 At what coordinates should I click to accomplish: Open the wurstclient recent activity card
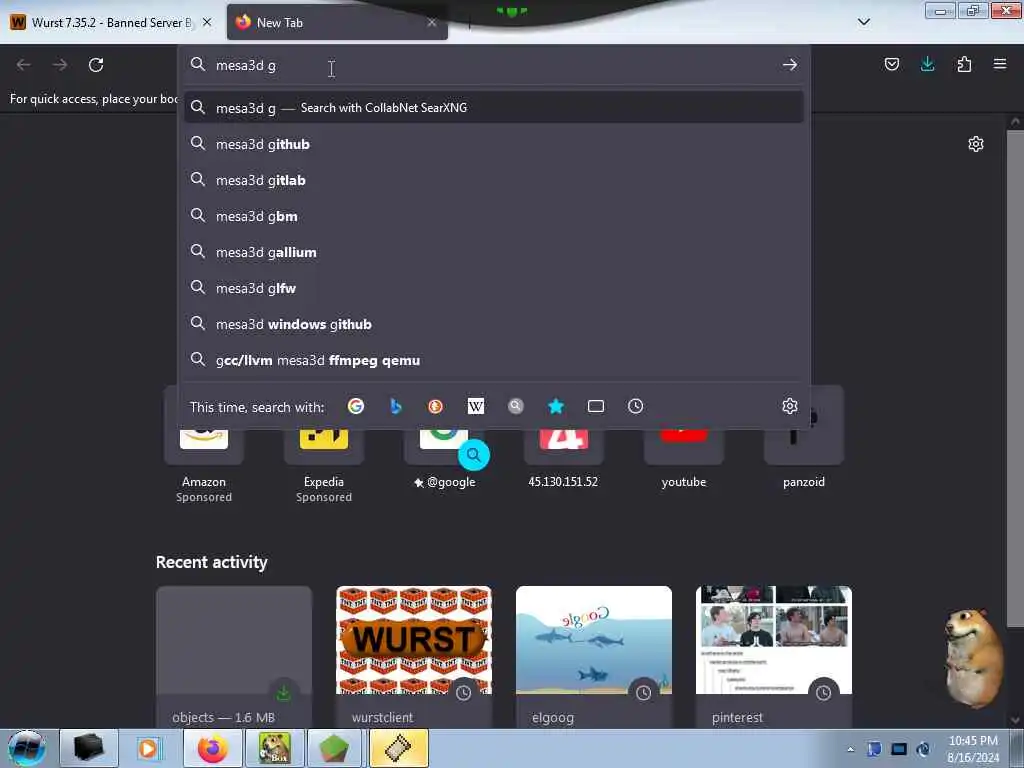tap(414, 656)
